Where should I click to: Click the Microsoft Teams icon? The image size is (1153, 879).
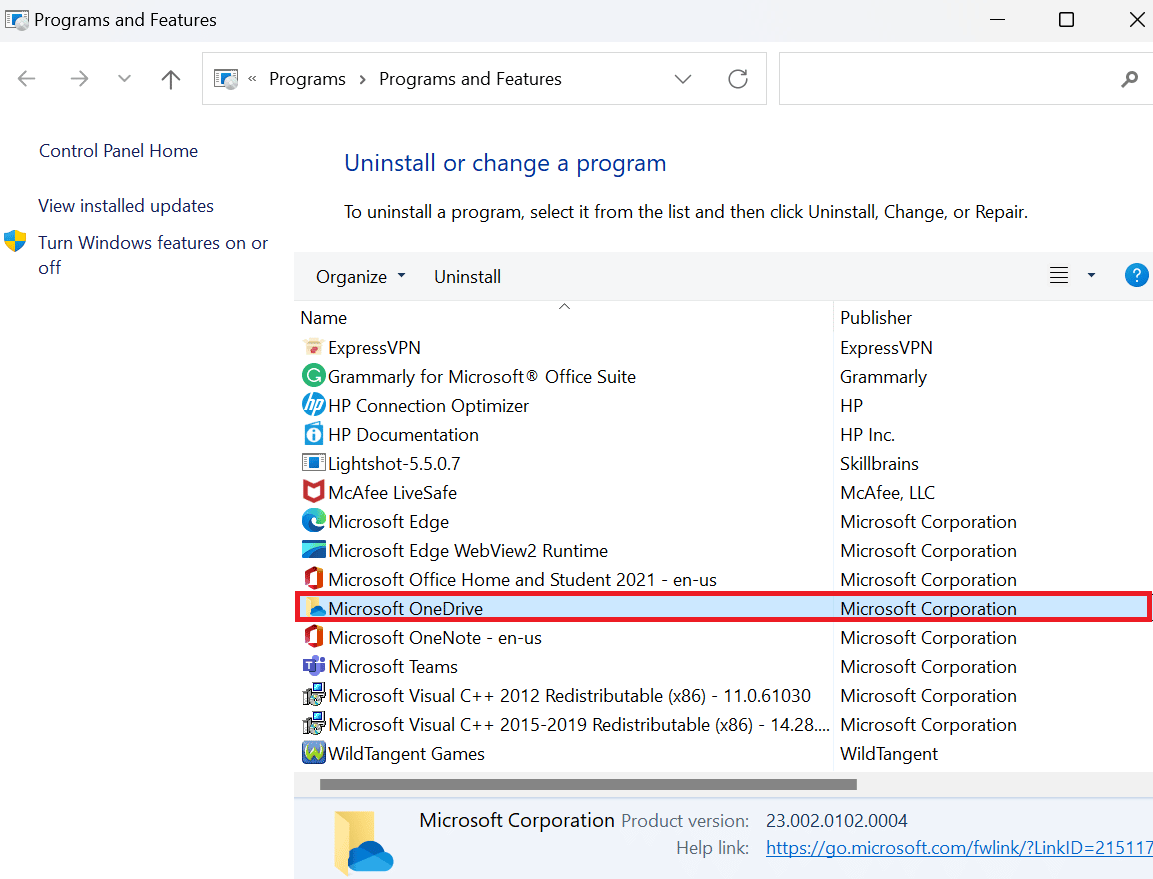[x=313, y=666]
